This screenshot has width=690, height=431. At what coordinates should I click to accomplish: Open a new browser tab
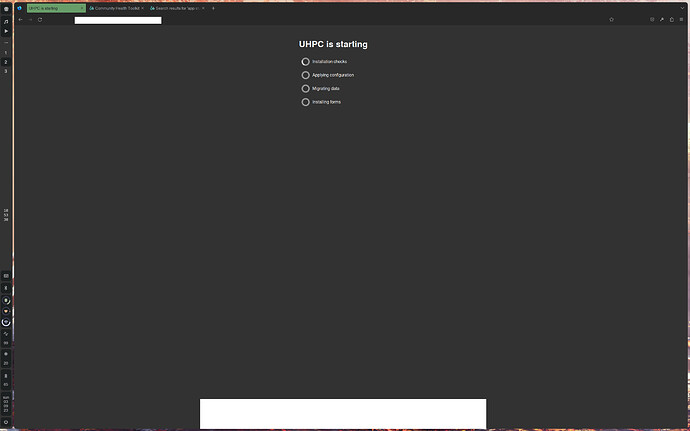[213, 8]
